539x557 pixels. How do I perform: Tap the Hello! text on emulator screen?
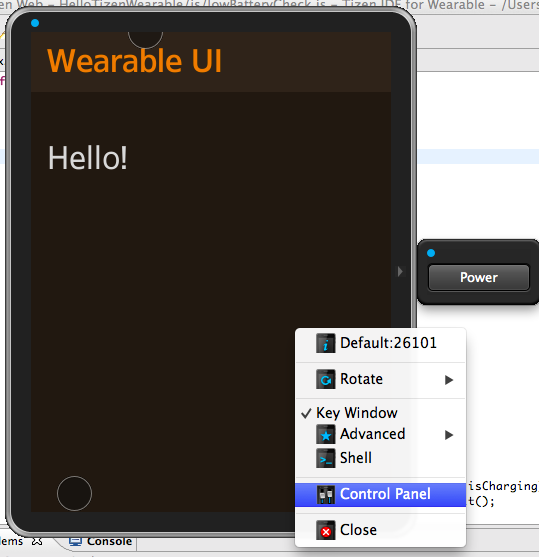tap(87, 158)
